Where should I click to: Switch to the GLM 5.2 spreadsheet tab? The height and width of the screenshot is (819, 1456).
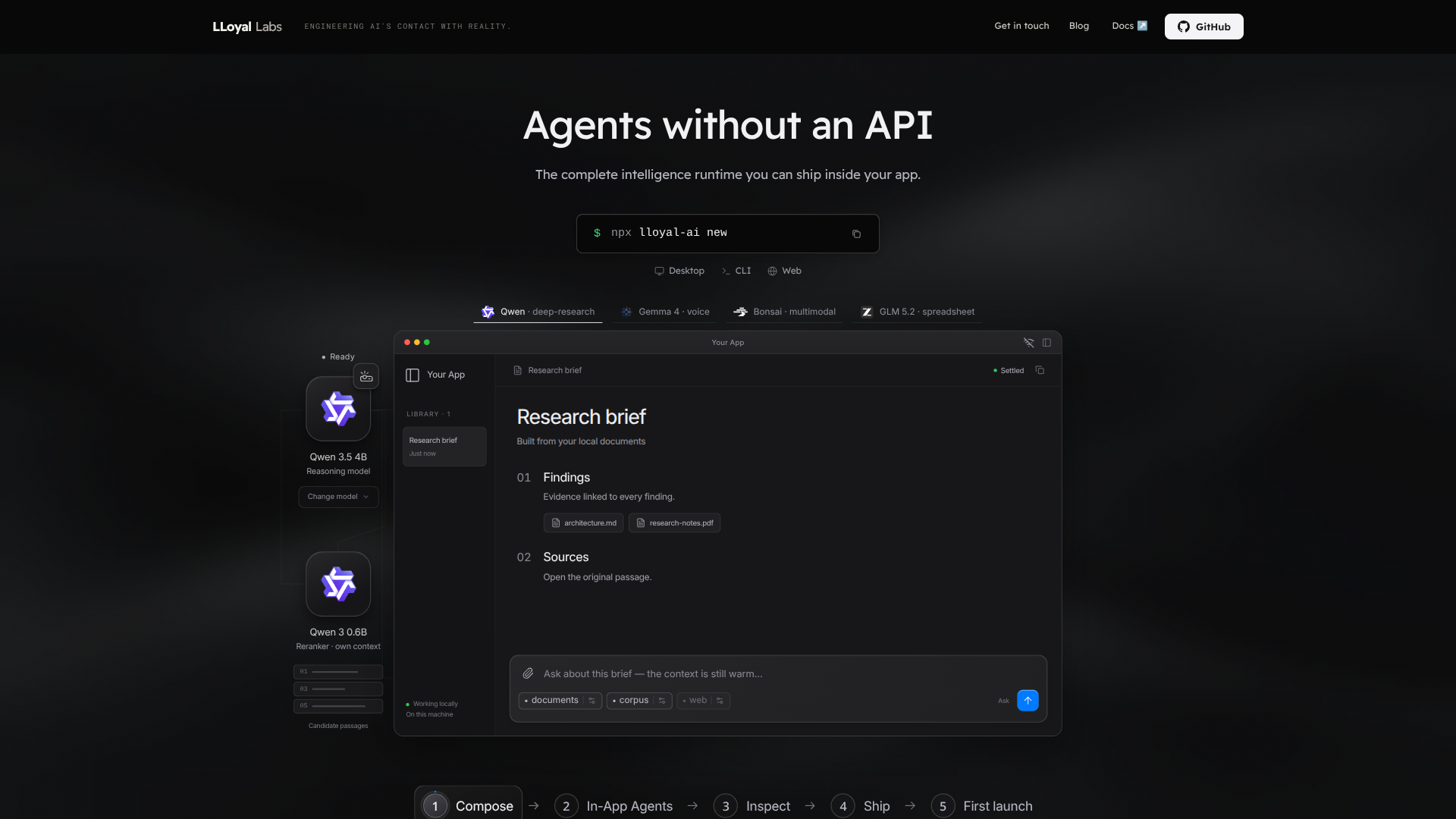[x=918, y=312]
